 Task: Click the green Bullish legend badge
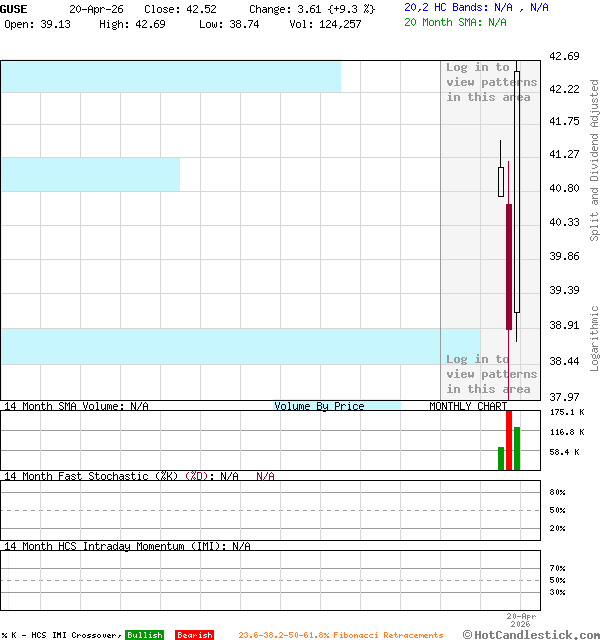point(144,635)
